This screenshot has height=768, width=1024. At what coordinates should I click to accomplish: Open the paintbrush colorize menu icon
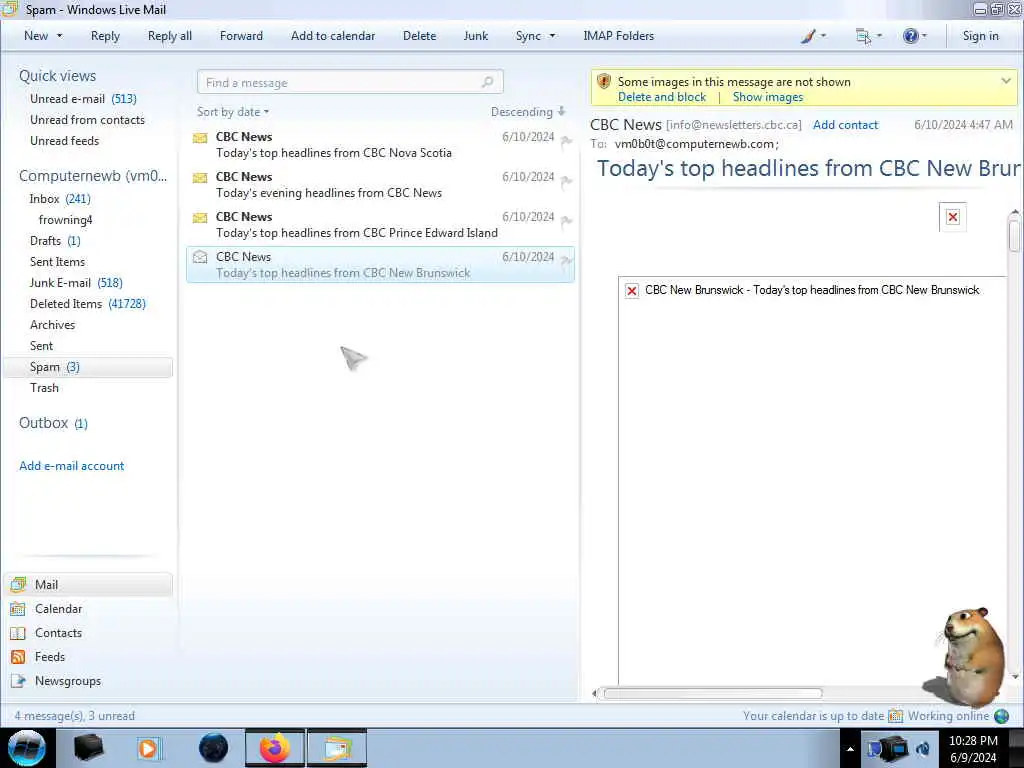pos(809,37)
